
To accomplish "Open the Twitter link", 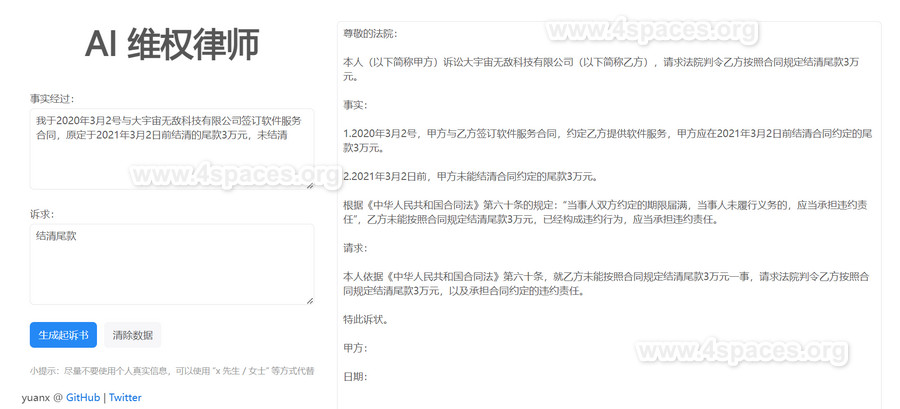I will [125, 397].
